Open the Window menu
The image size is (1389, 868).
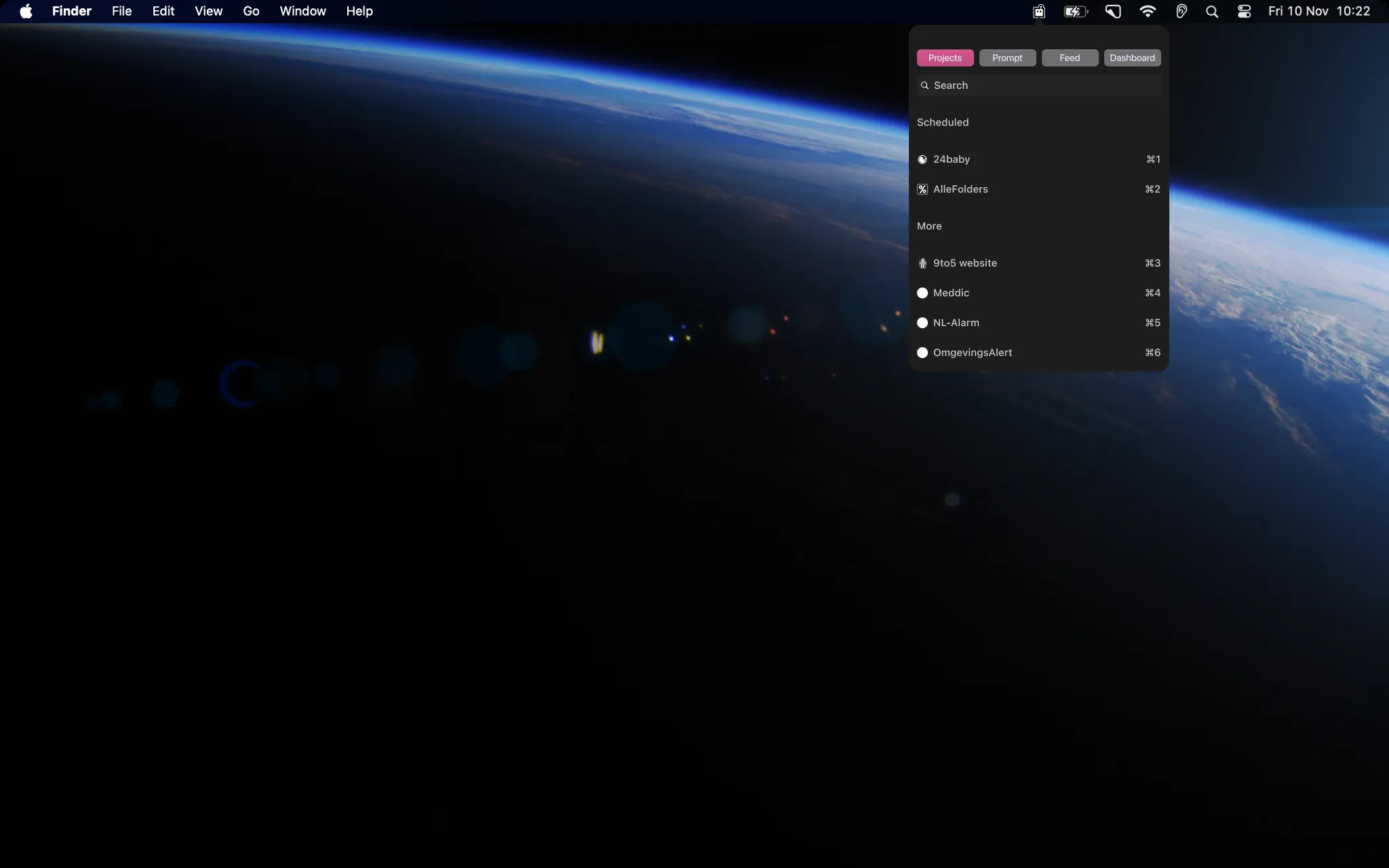(302, 11)
